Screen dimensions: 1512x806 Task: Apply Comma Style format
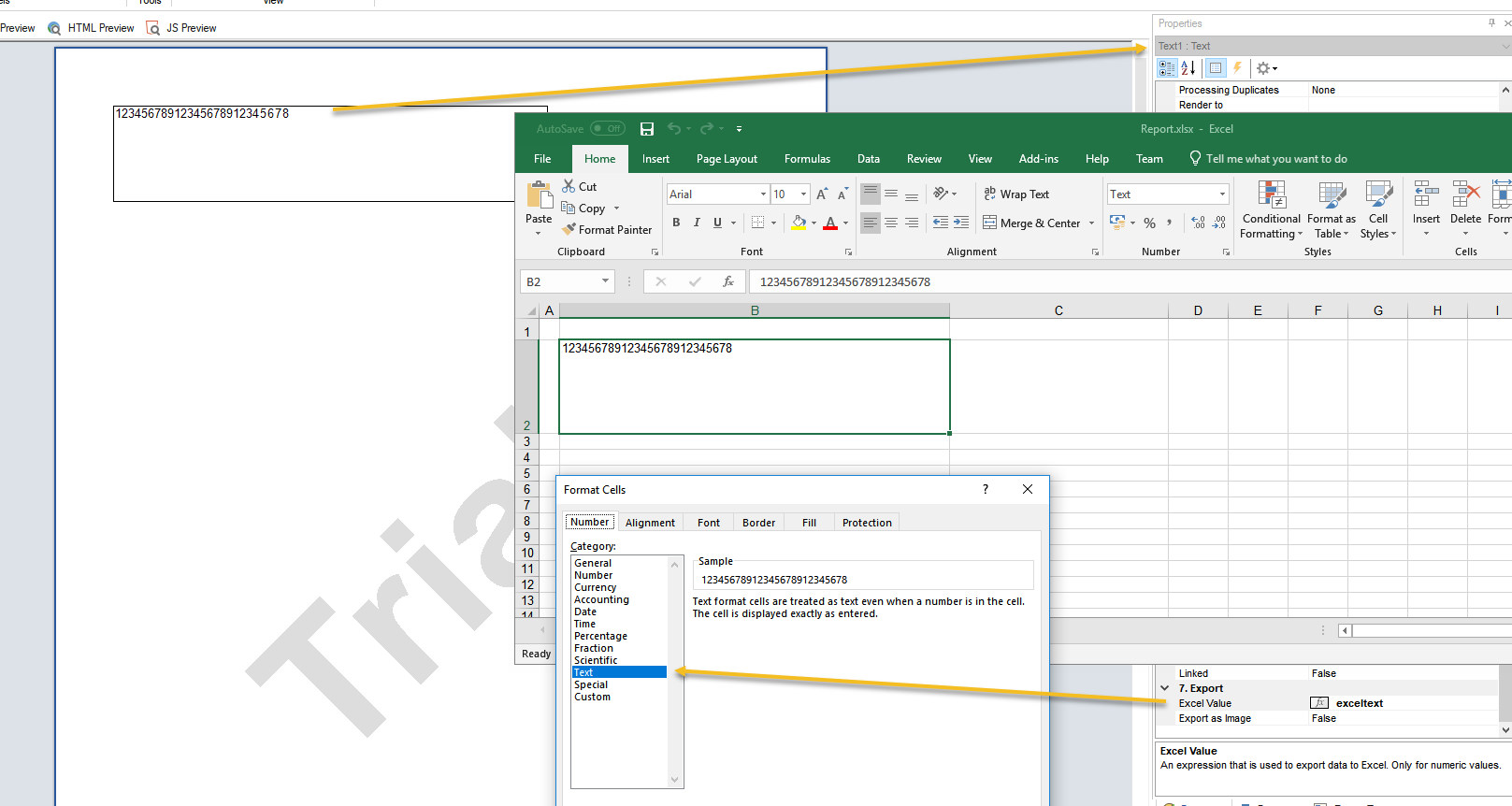1169,223
